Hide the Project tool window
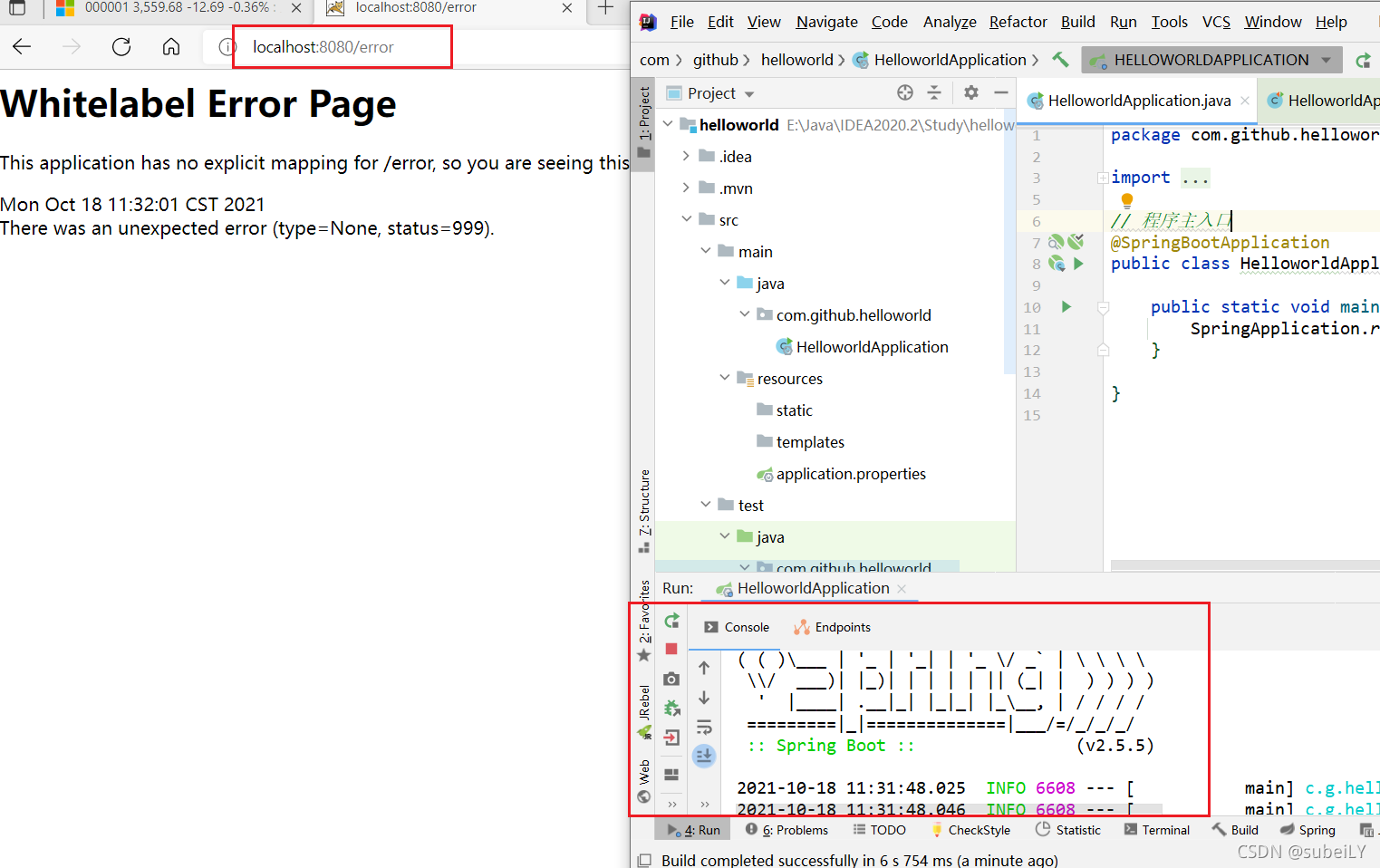The image size is (1380, 868). [x=1001, y=92]
